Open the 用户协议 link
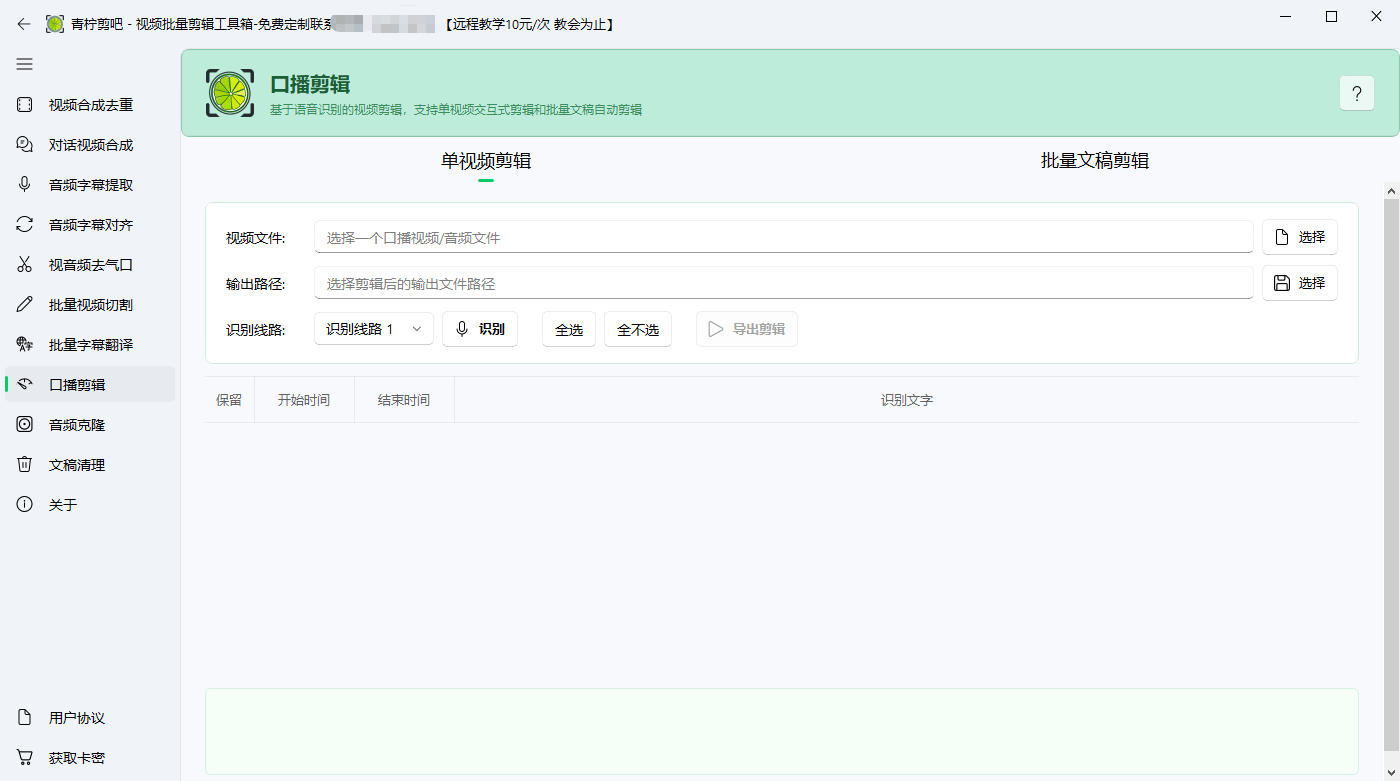This screenshot has width=1400, height=781. (x=90, y=718)
